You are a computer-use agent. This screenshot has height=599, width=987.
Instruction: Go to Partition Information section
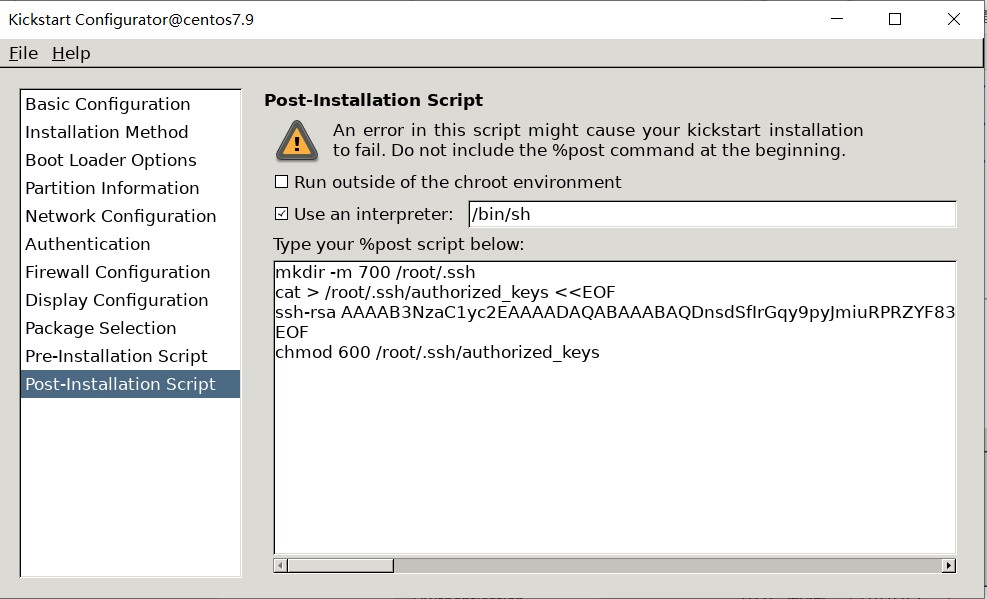coord(130,188)
